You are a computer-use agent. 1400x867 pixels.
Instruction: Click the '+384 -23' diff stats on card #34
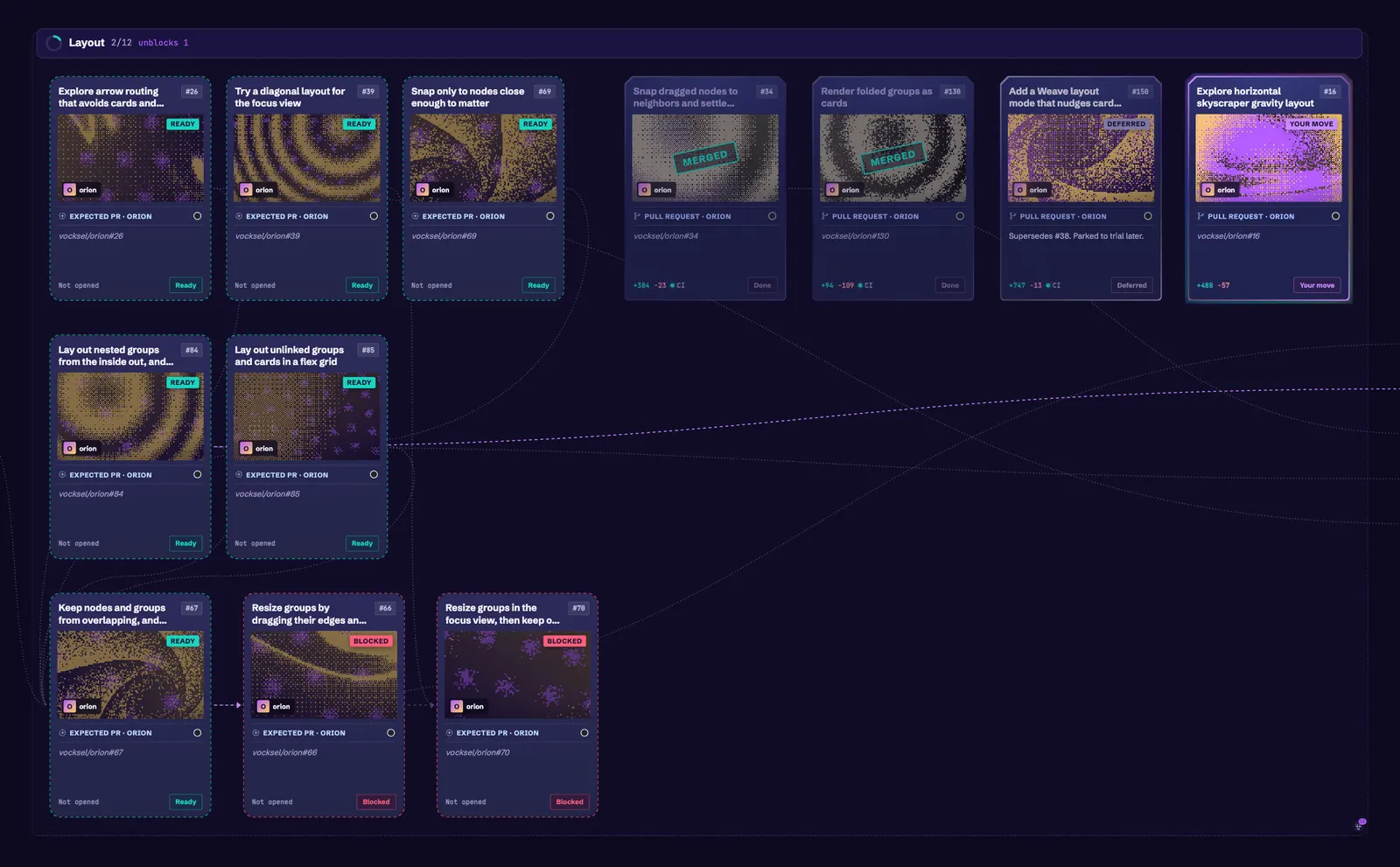coord(649,285)
